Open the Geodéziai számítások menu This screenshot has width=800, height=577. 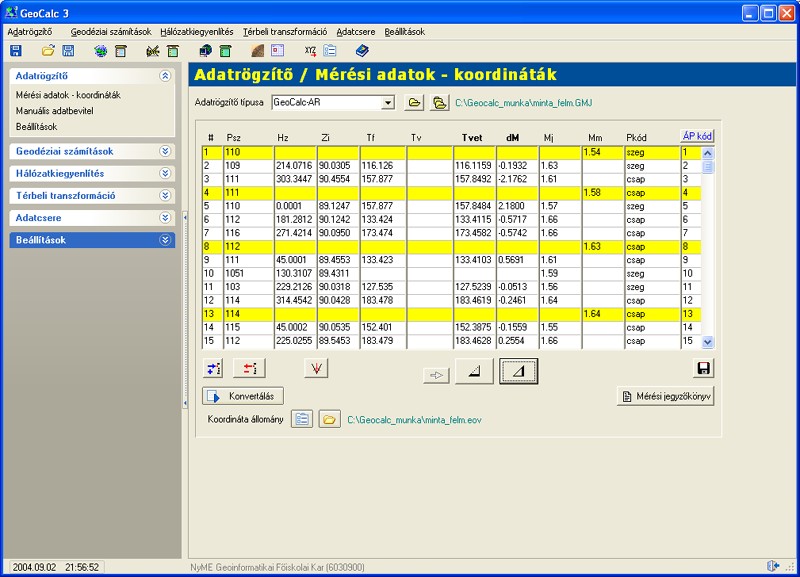111,32
